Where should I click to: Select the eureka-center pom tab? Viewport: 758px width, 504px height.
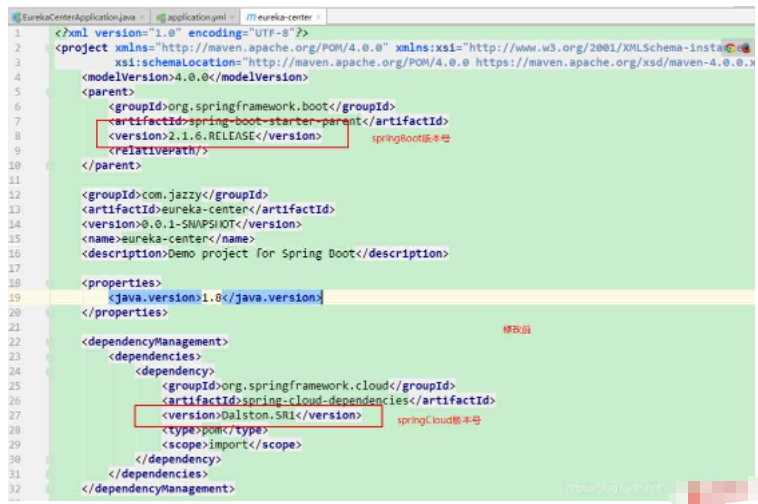pos(284,17)
